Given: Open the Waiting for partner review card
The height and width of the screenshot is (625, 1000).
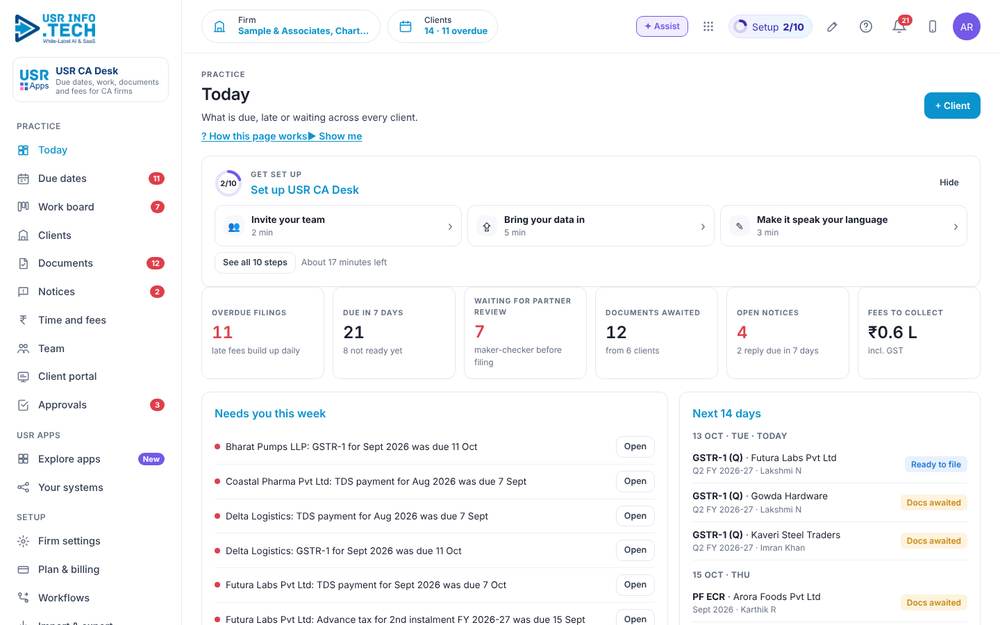Looking at the screenshot, I should coord(526,333).
